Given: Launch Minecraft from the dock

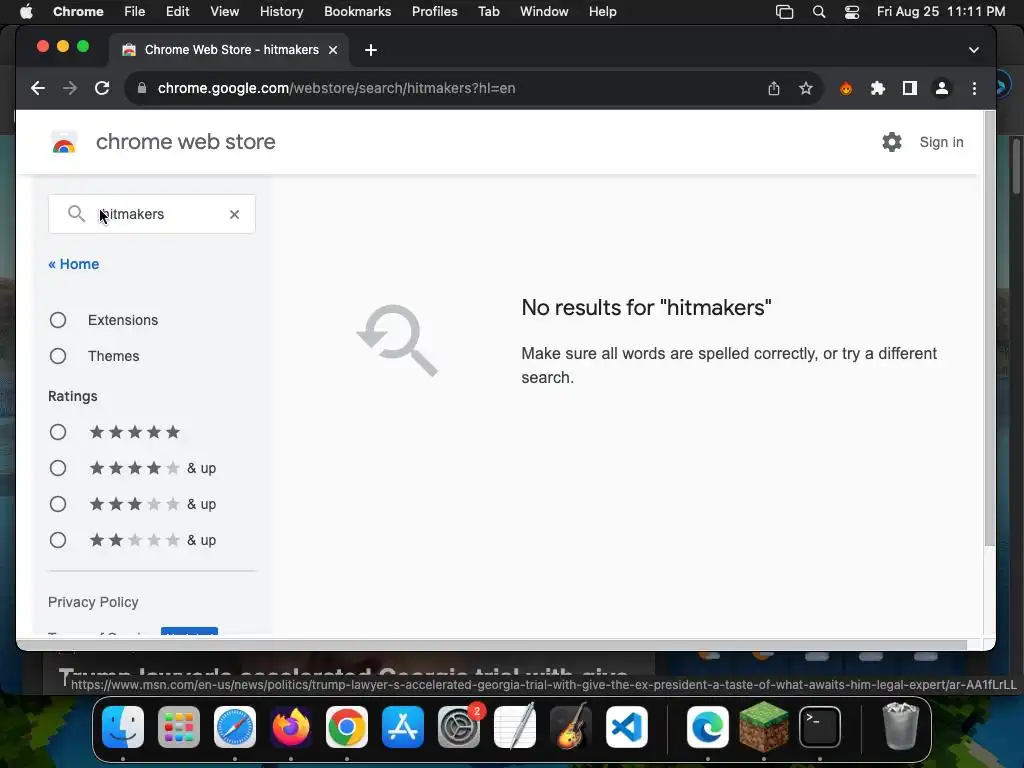Looking at the screenshot, I should 763,727.
